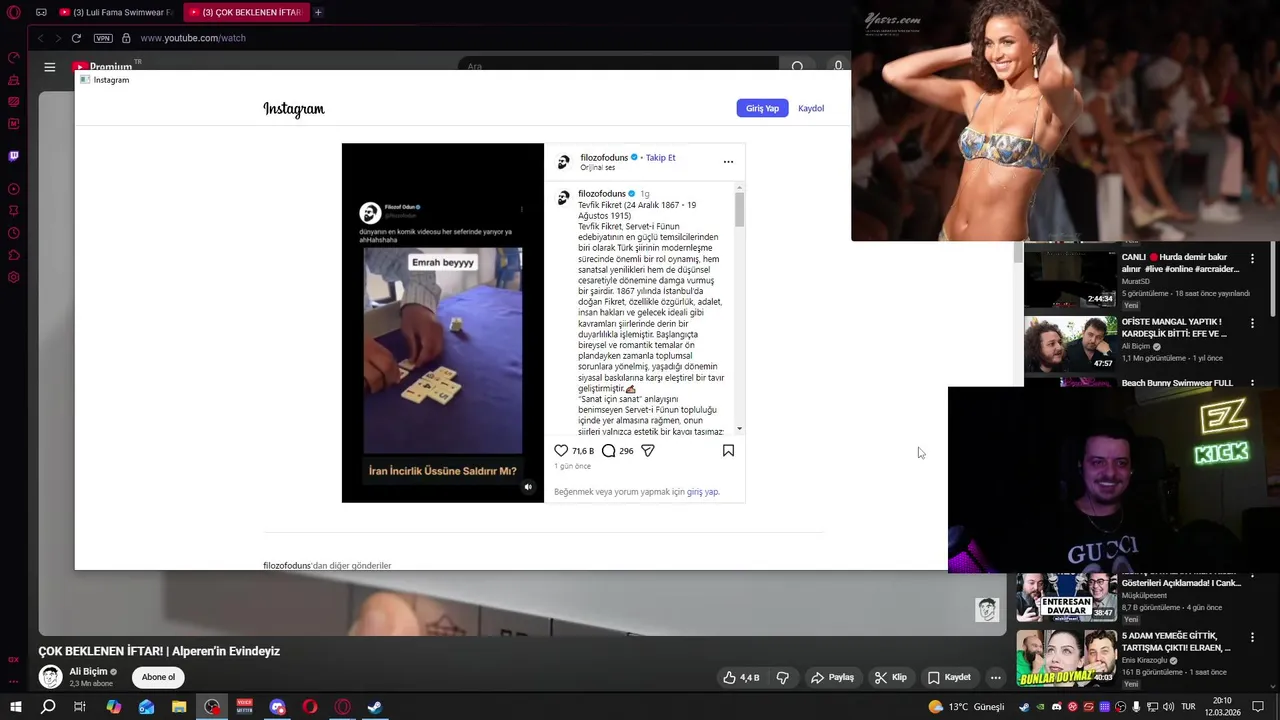Play the BUNLAR DOYMAZ video thumbnail
Screen dimensions: 1280x720
tap(1066, 657)
